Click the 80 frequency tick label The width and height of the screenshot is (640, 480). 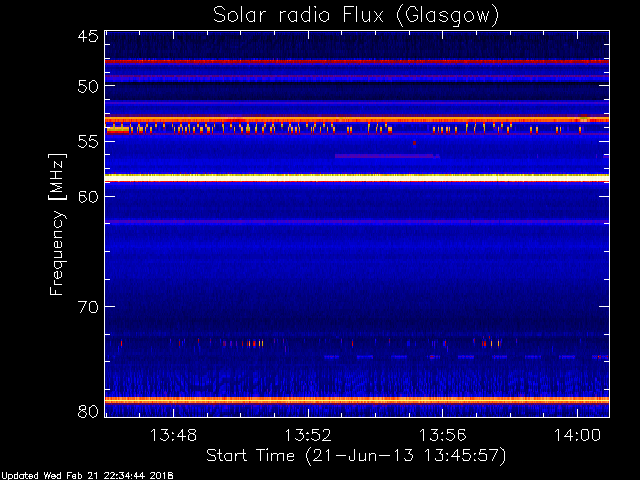click(88, 411)
